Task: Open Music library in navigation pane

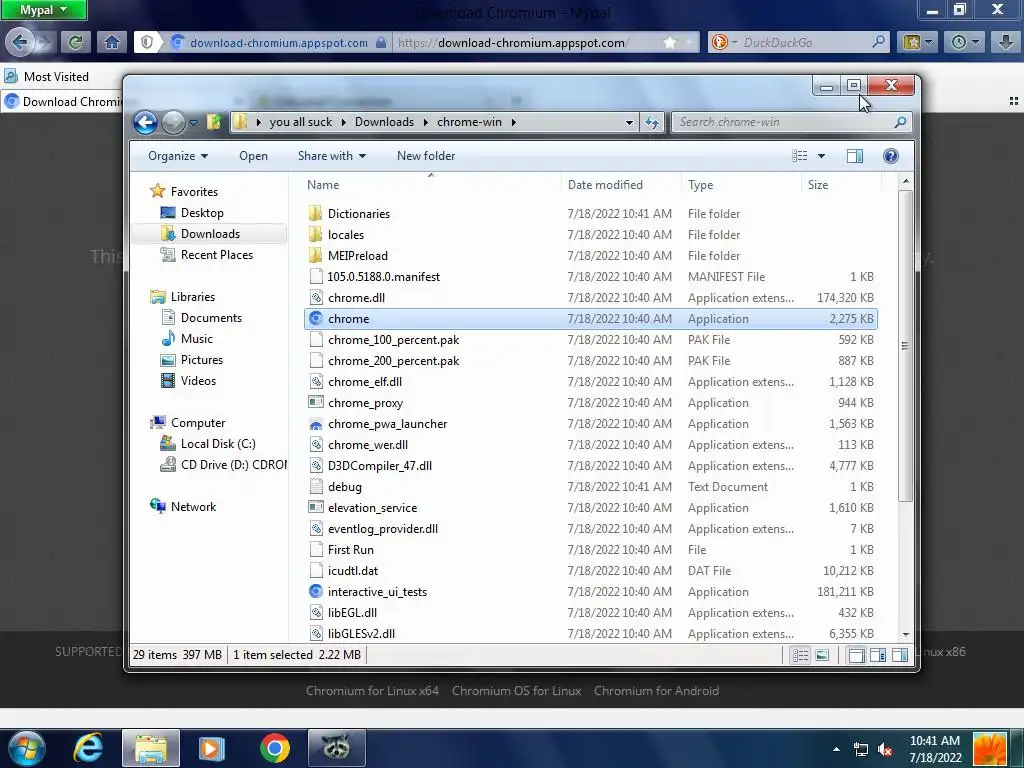Action: tap(197, 339)
